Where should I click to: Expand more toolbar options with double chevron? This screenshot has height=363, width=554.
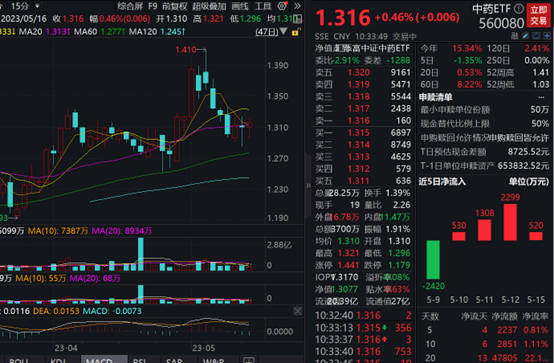point(297,6)
